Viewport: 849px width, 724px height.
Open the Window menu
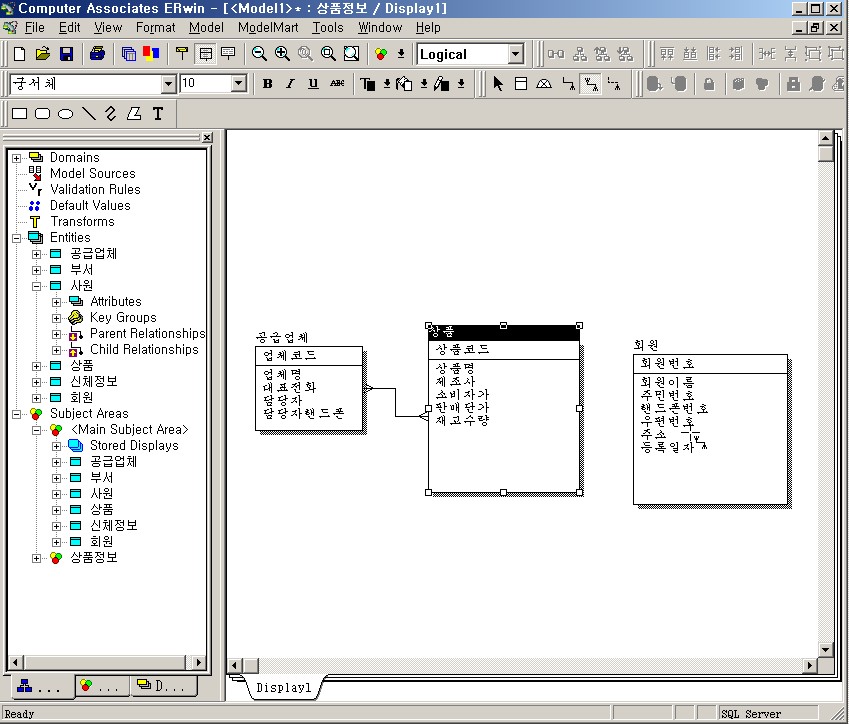pos(380,28)
